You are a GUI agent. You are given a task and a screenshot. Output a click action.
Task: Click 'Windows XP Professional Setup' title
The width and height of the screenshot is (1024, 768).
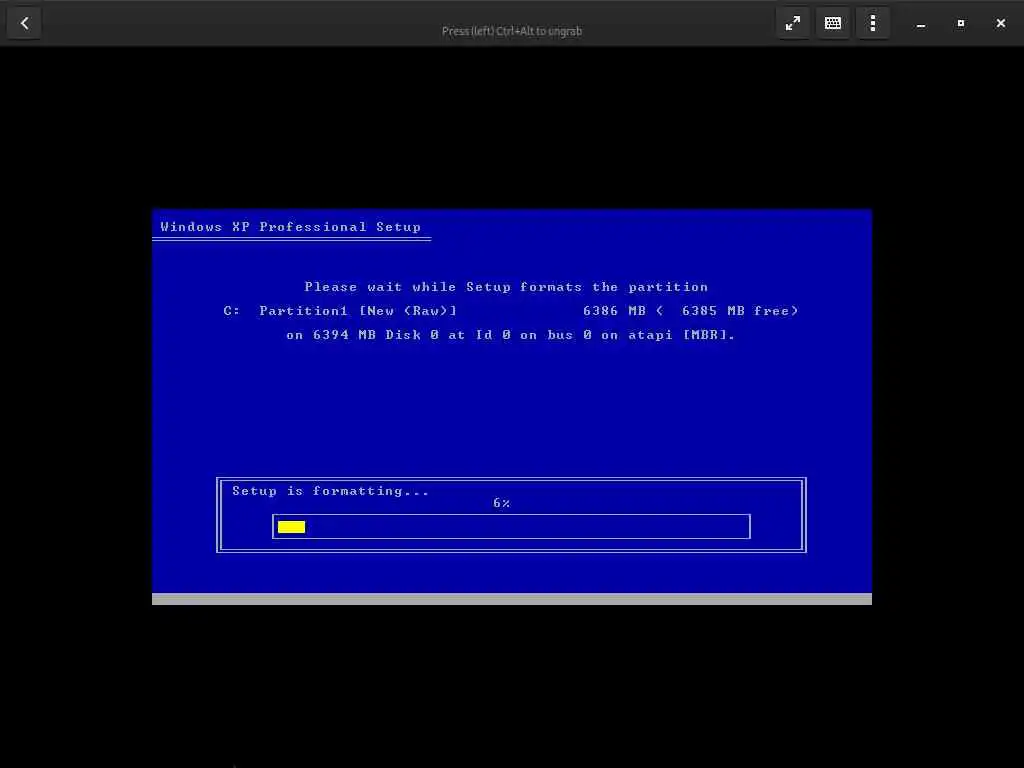(291, 227)
